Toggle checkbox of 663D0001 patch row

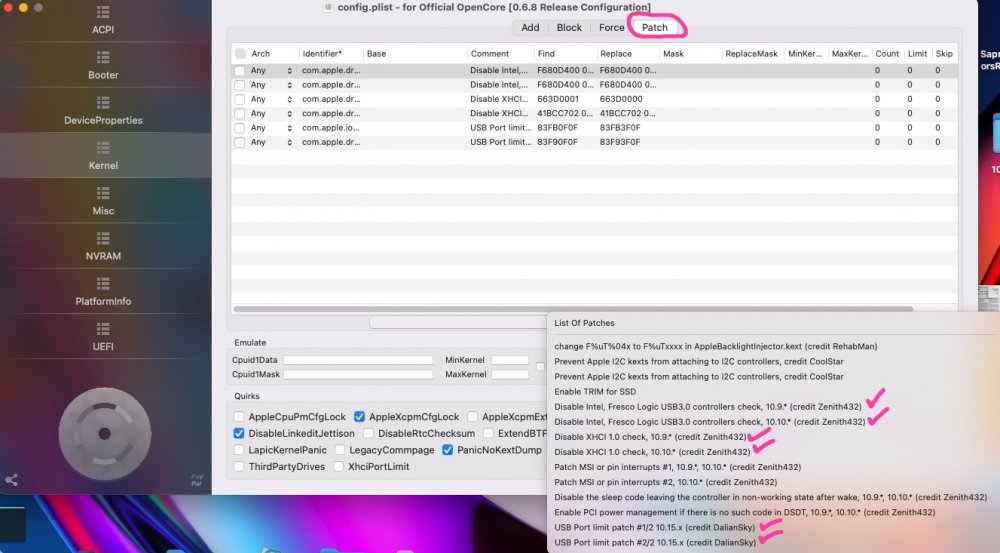pyautogui.click(x=240, y=100)
